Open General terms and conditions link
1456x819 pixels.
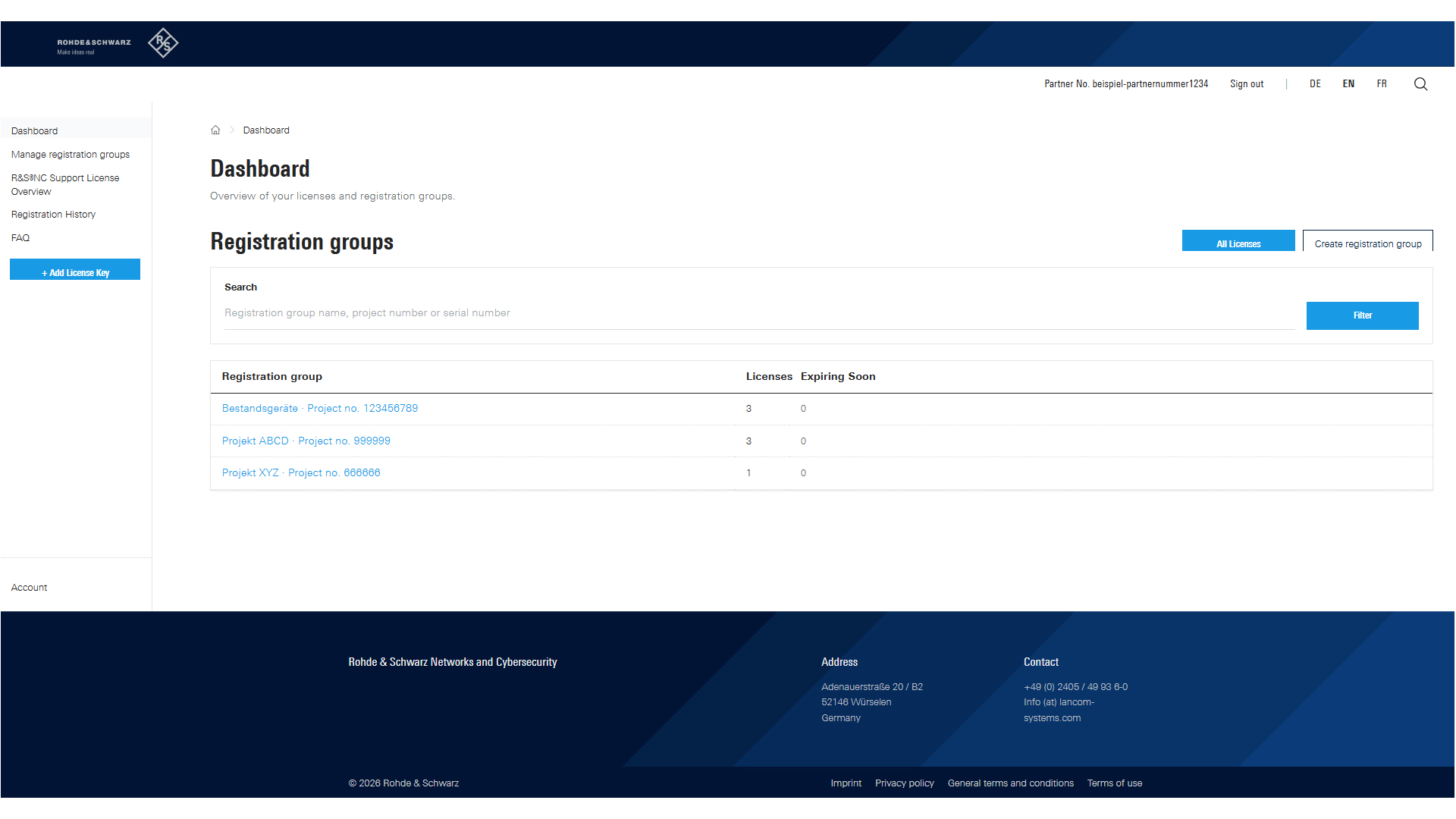1010,783
